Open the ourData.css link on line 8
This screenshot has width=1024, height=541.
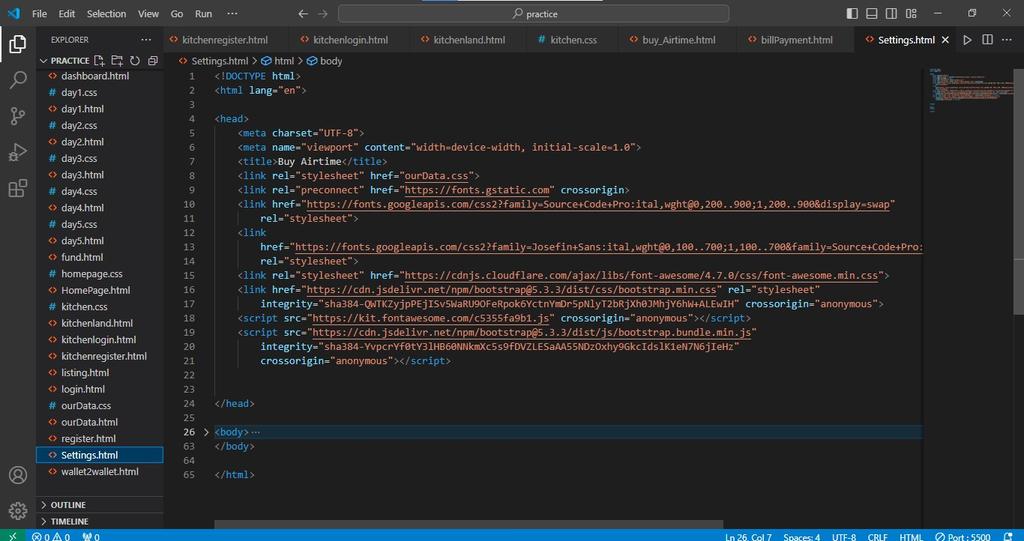click(x=436, y=176)
